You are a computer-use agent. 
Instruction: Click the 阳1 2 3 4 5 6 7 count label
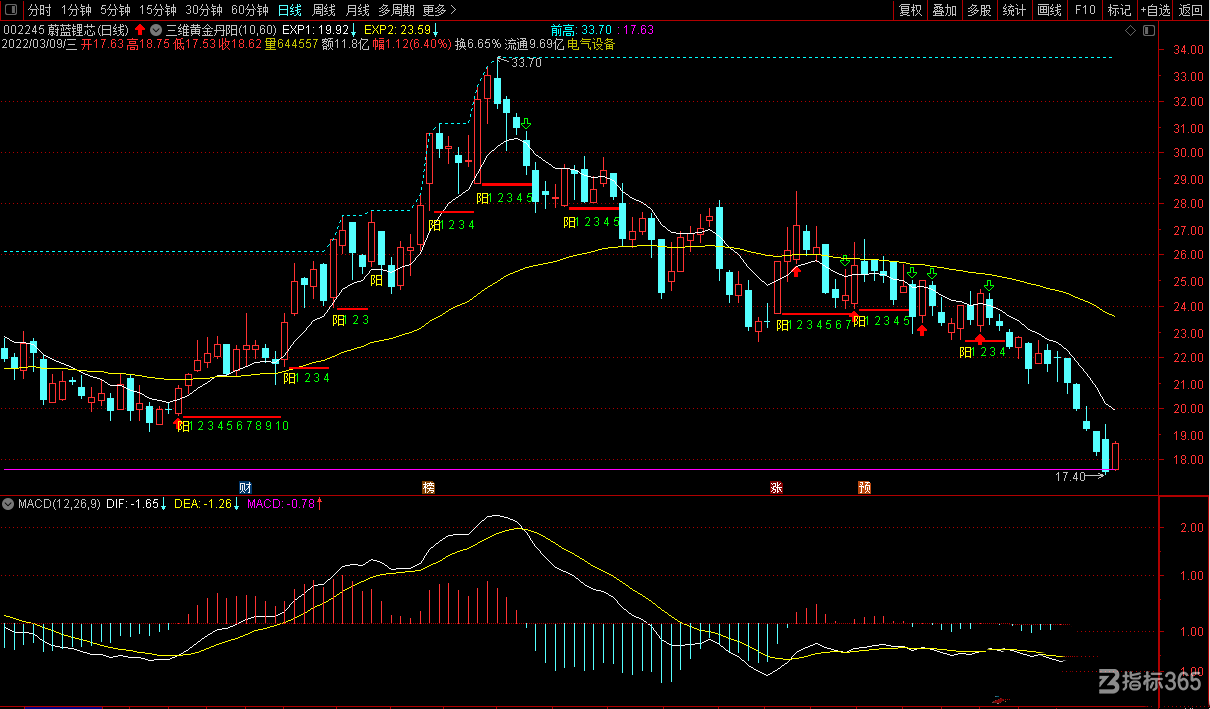813,324
